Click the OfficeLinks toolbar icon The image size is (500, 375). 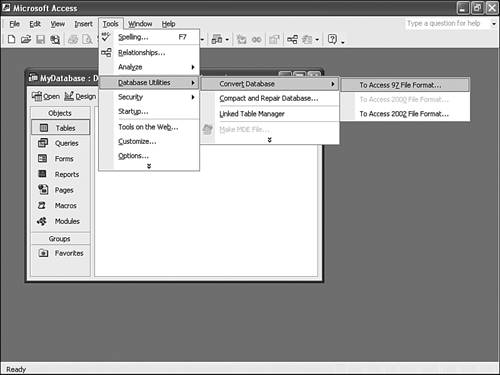coord(217,40)
